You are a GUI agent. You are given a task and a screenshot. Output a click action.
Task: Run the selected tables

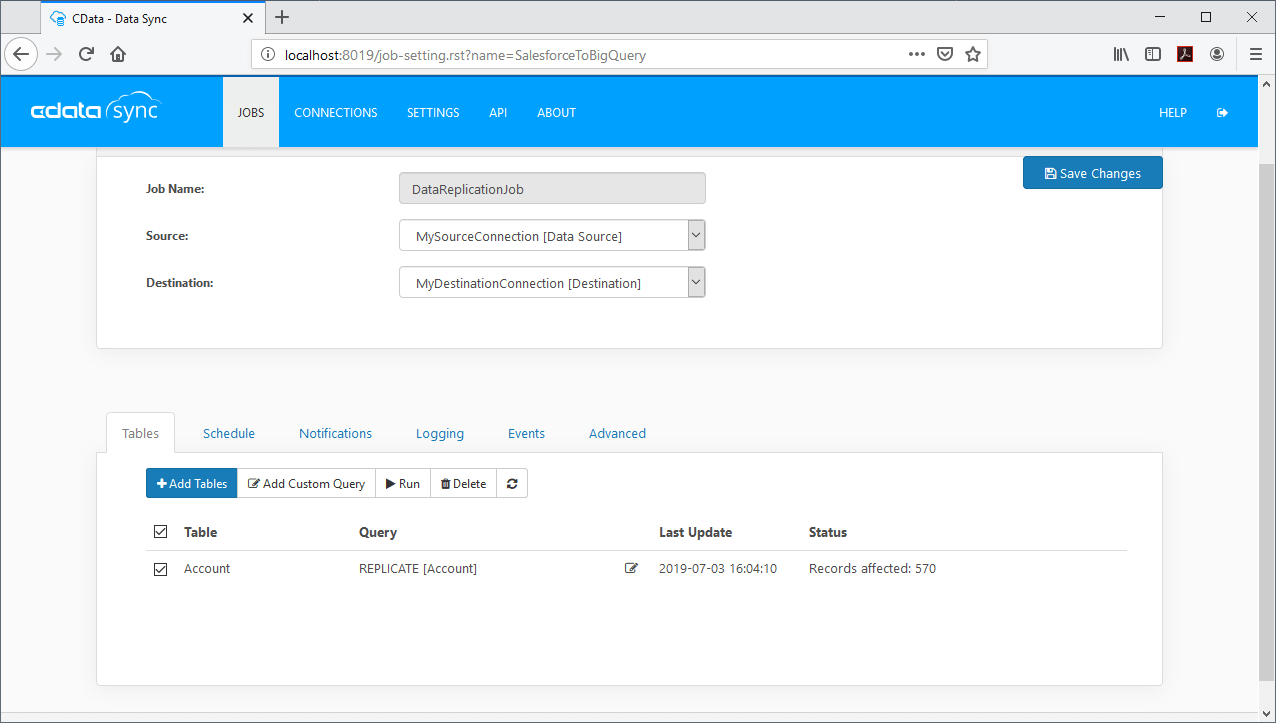click(x=403, y=484)
